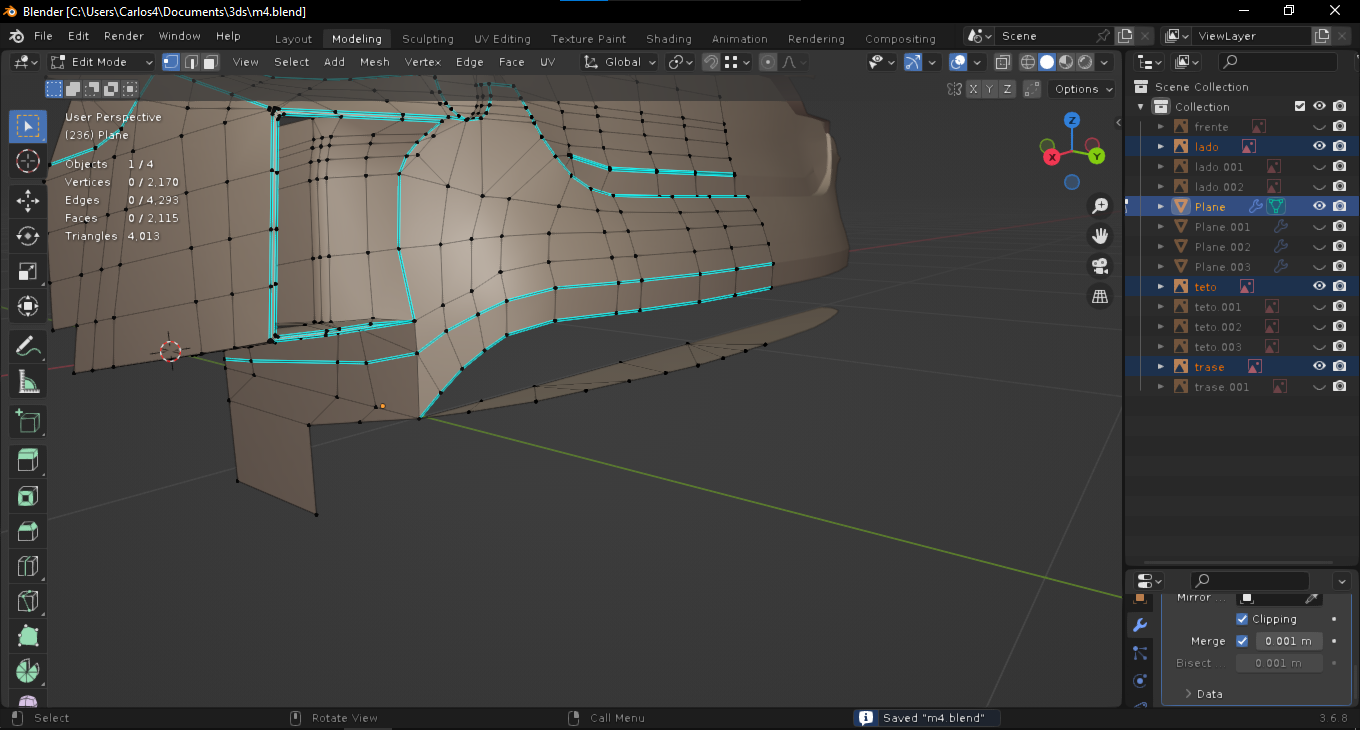Activate the Extrude Region tool
The image size is (1360, 730).
28,460
